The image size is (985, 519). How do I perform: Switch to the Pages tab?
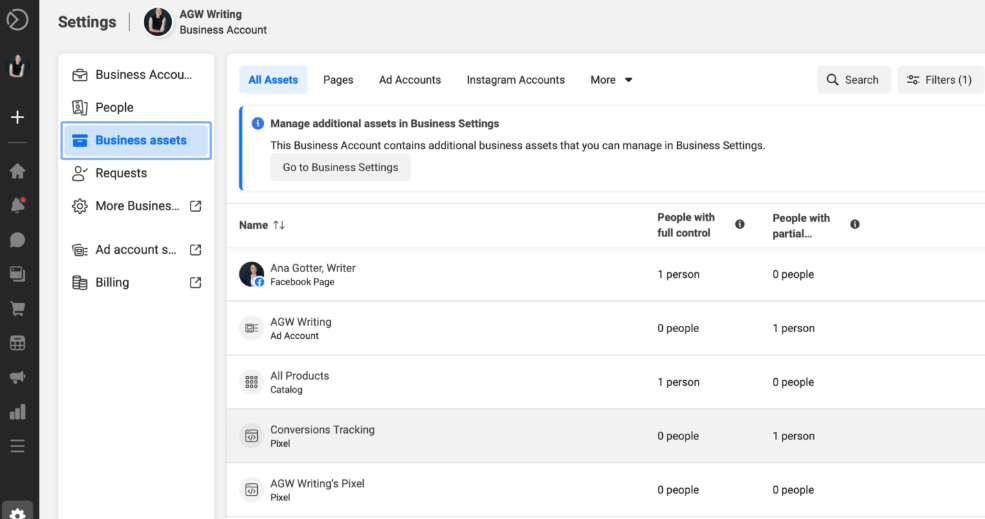(x=338, y=80)
